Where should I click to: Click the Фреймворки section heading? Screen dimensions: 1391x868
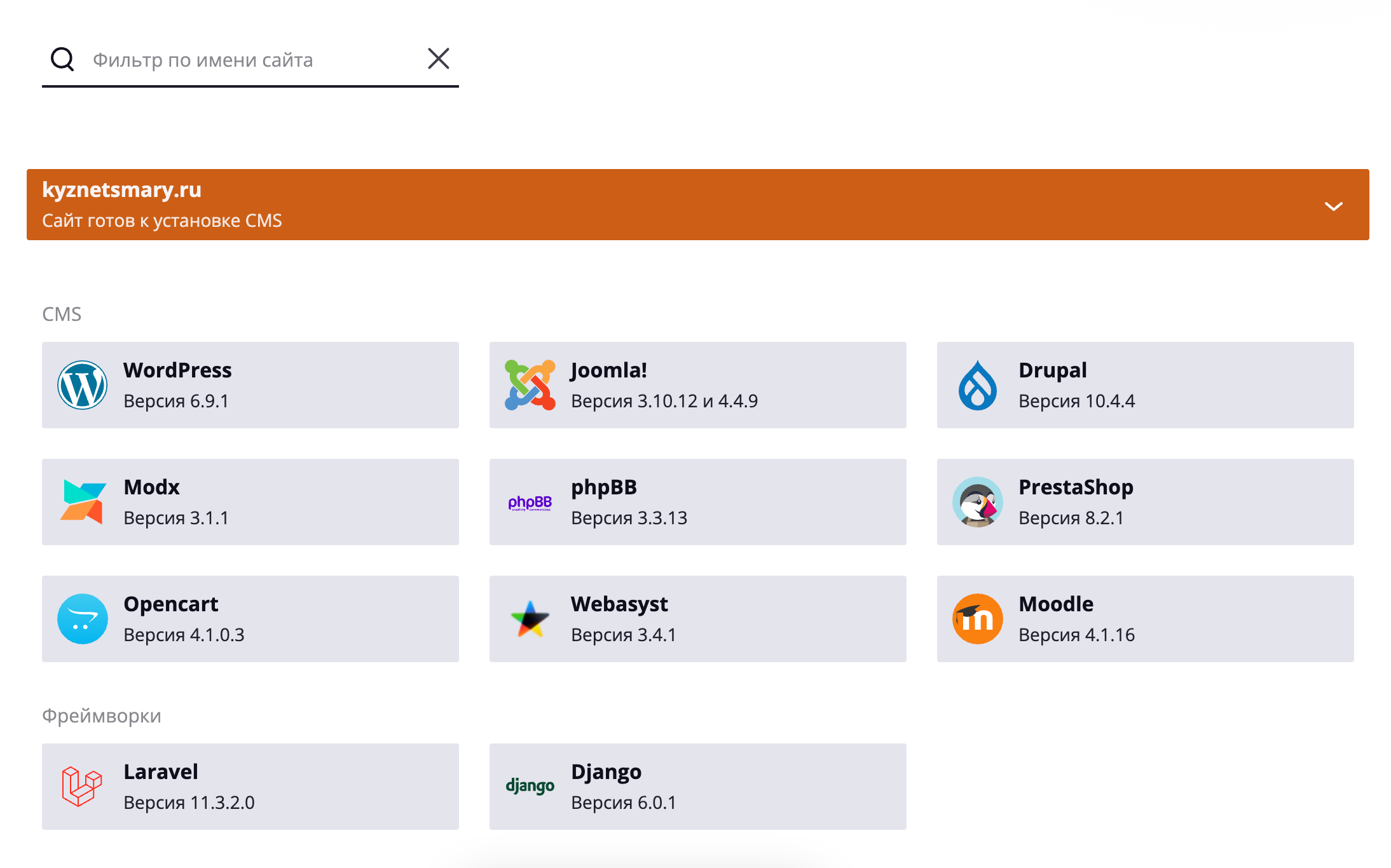[102, 716]
